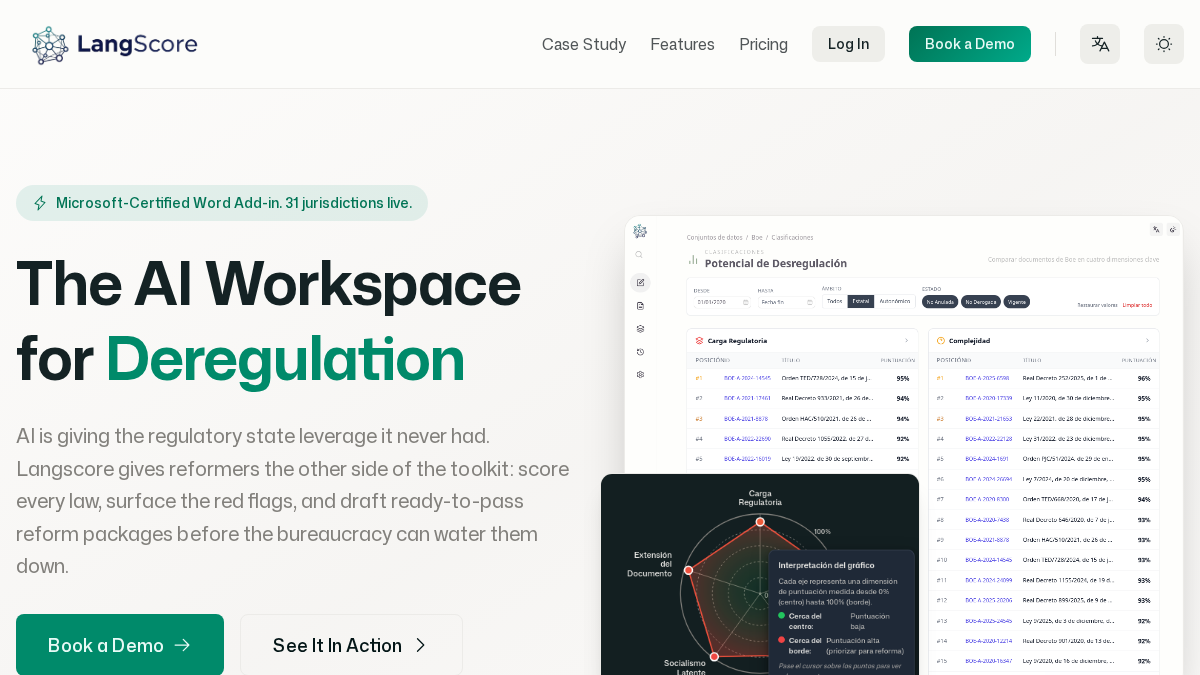Click Book a Demo in the header
1200x675 pixels.
(970, 44)
